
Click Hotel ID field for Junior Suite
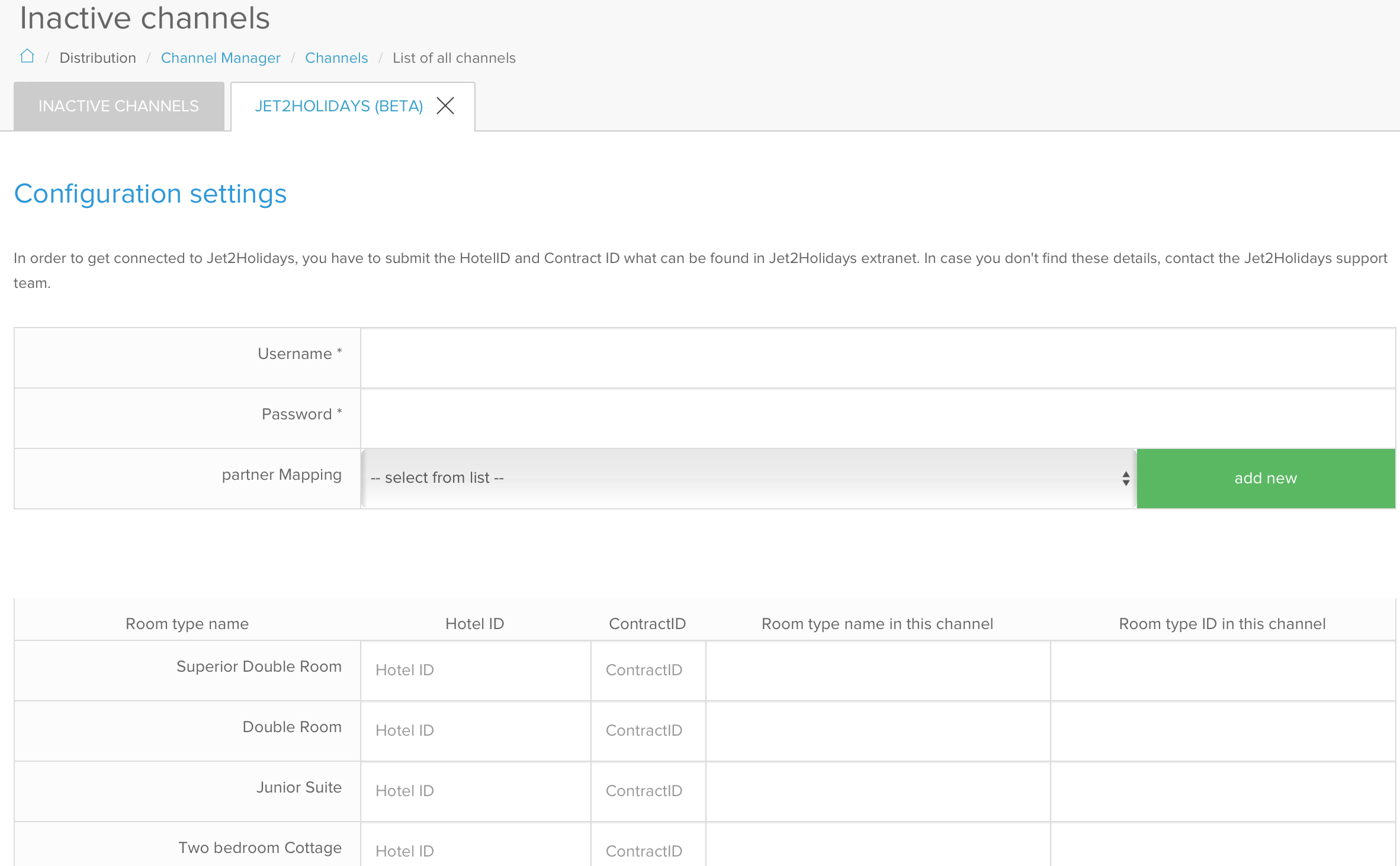coord(476,791)
